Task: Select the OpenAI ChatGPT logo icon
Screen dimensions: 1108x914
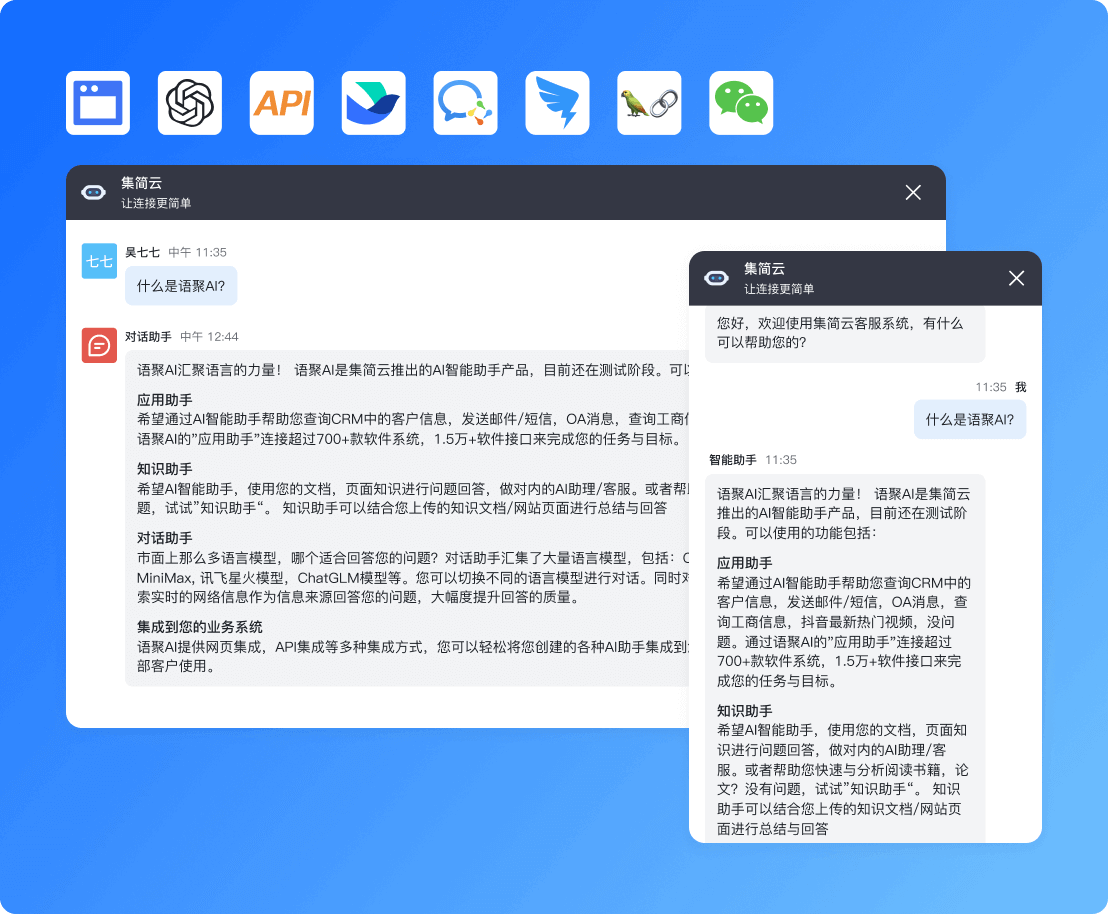Action: [190, 103]
